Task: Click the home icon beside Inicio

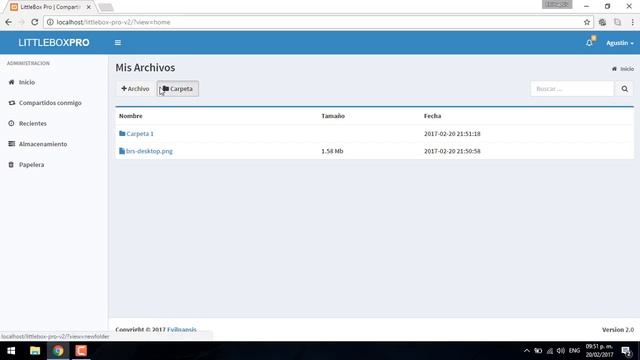Action: point(11,82)
